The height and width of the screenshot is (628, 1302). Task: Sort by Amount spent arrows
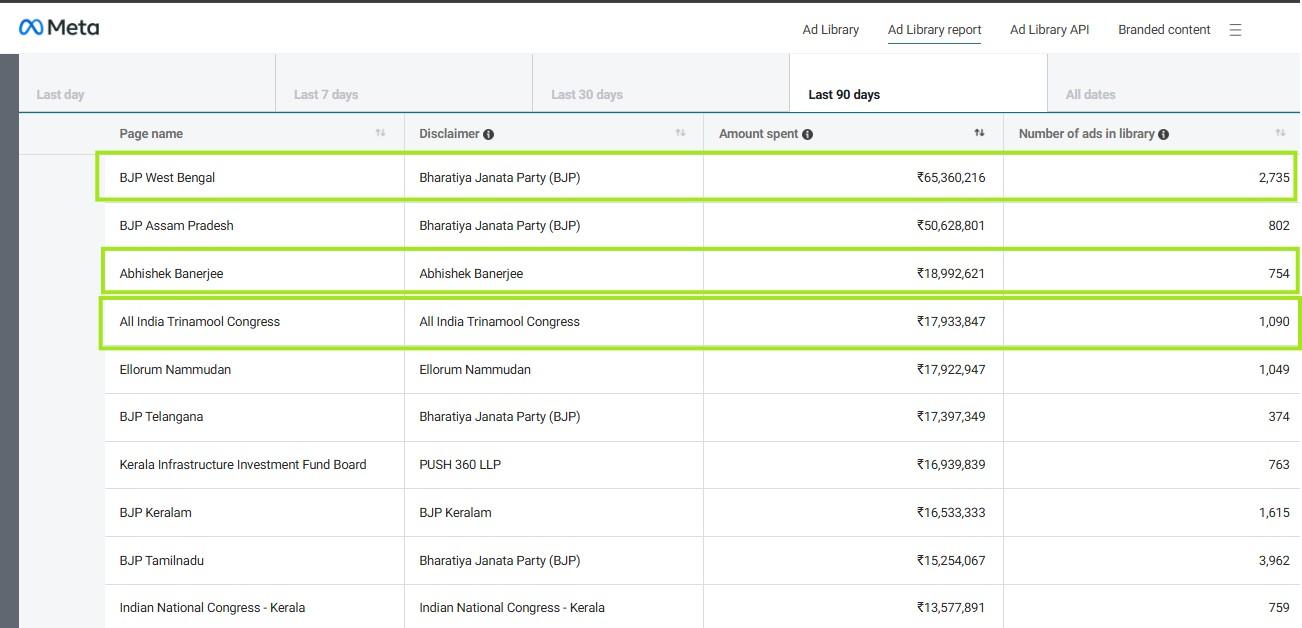point(979,133)
